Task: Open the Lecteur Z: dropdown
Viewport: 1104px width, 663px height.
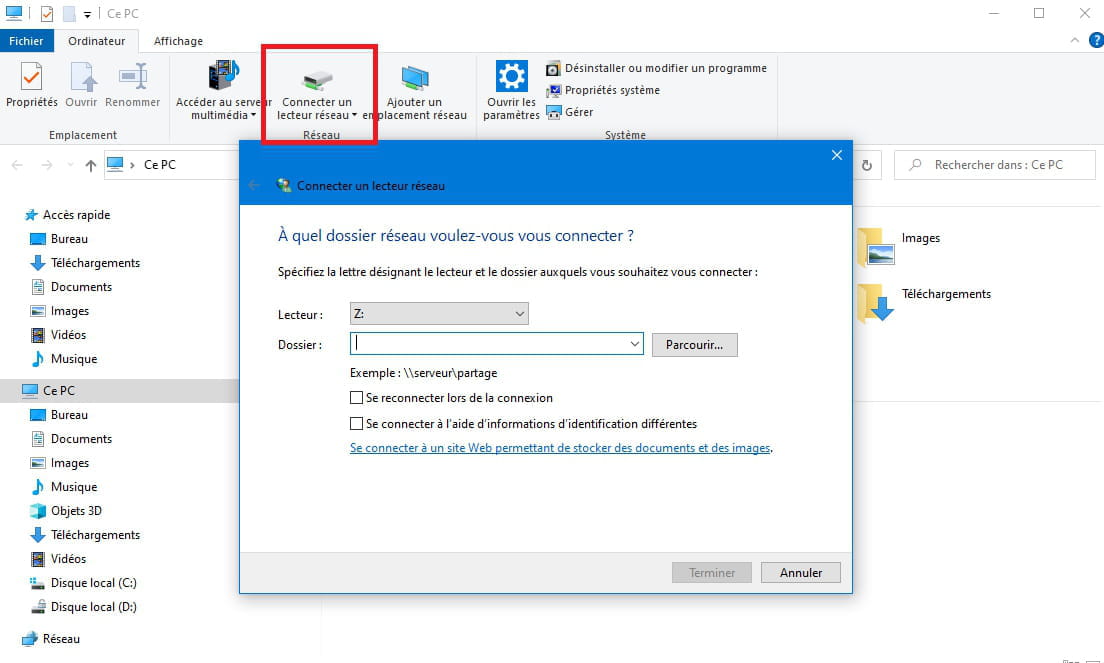Action: 439,314
